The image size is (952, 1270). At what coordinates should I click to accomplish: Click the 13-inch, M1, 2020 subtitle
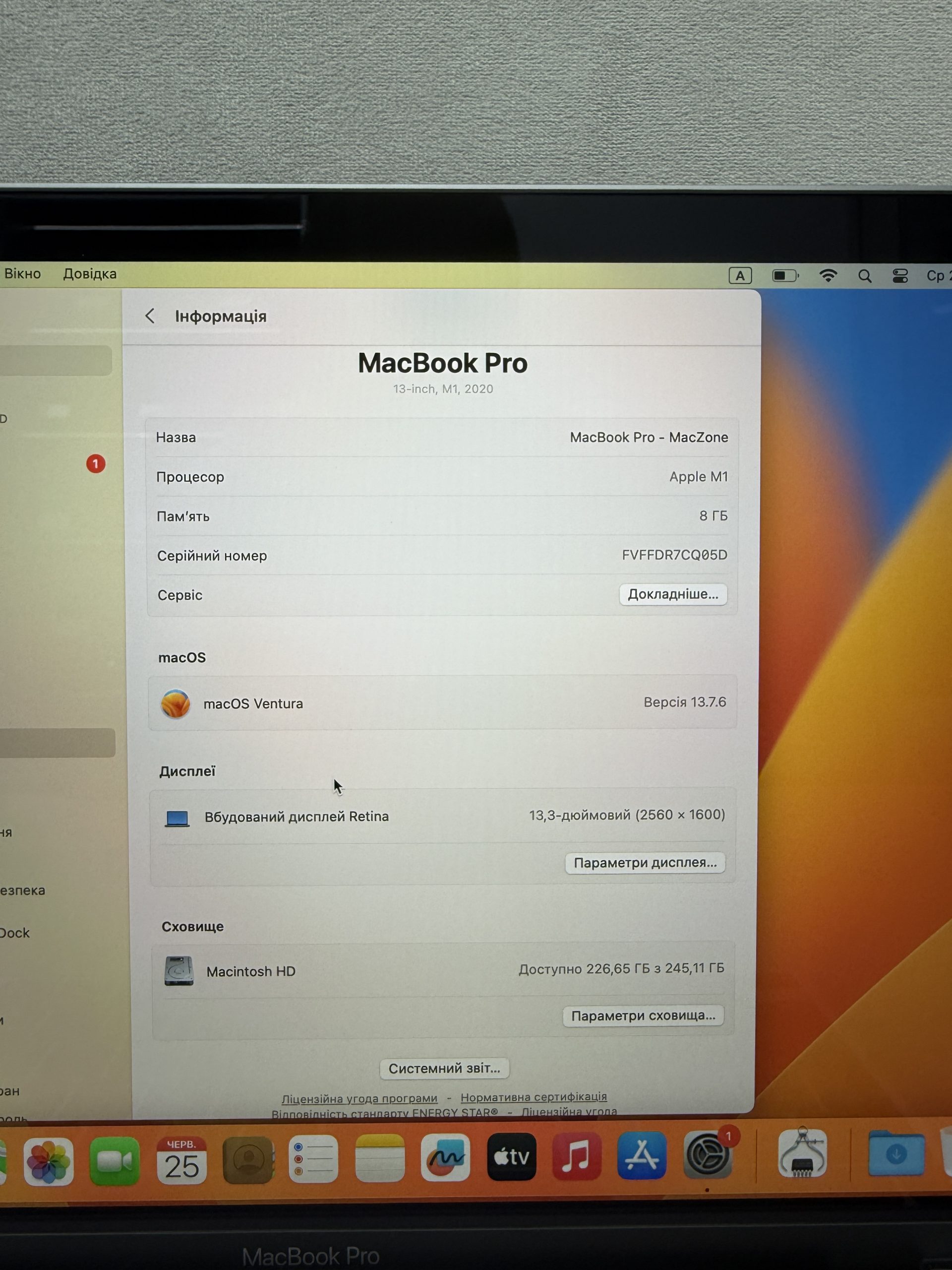point(443,389)
